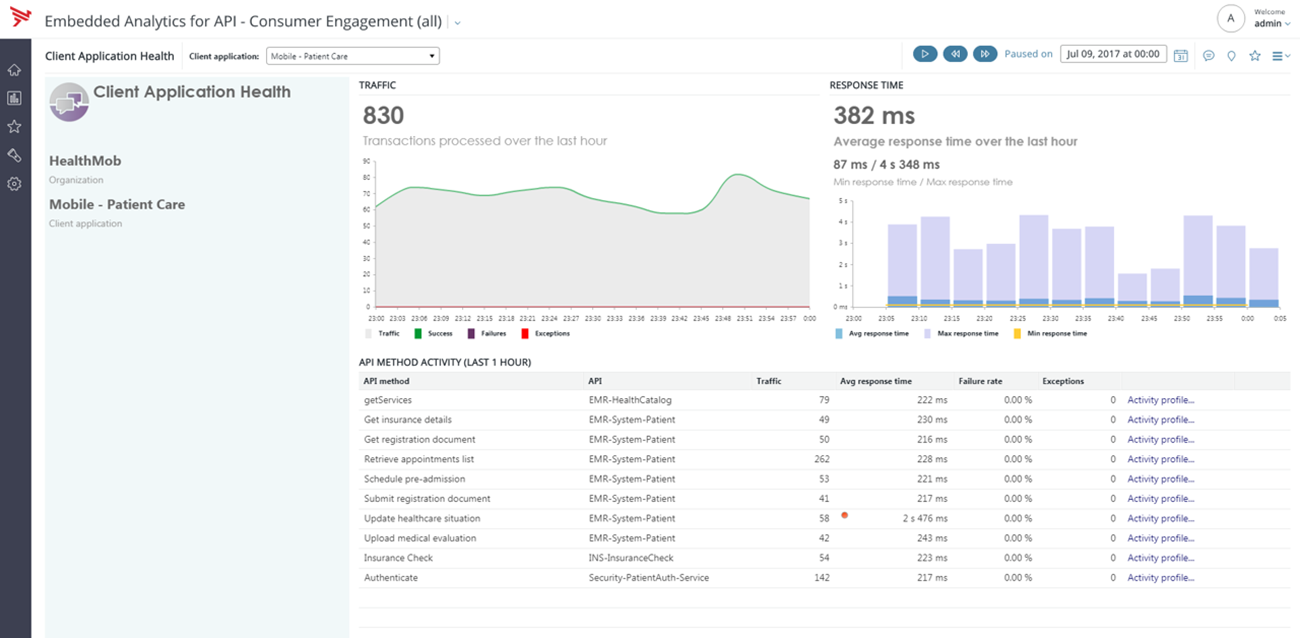Open the dashboards icon in the sidebar
This screenshot has height=638, width=1300.
[x=14, y=97]
